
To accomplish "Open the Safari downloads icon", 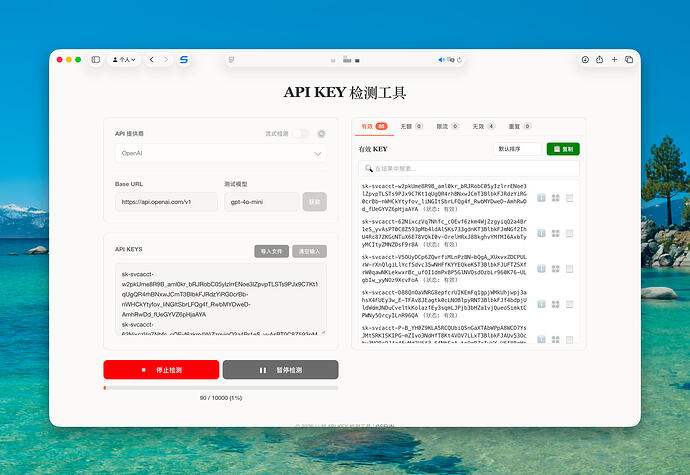I will tap(585, 59).
